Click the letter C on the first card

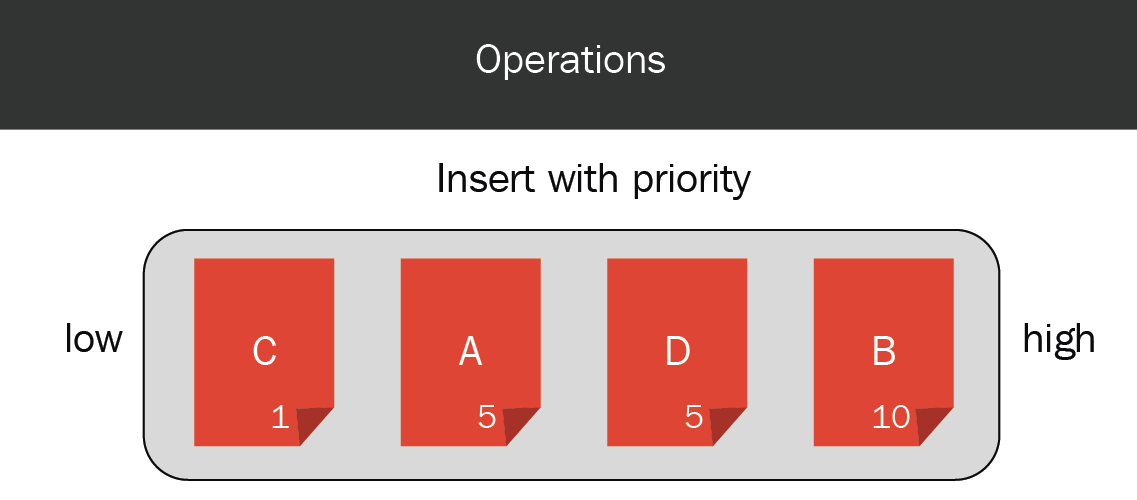click(x=265, y=352)
